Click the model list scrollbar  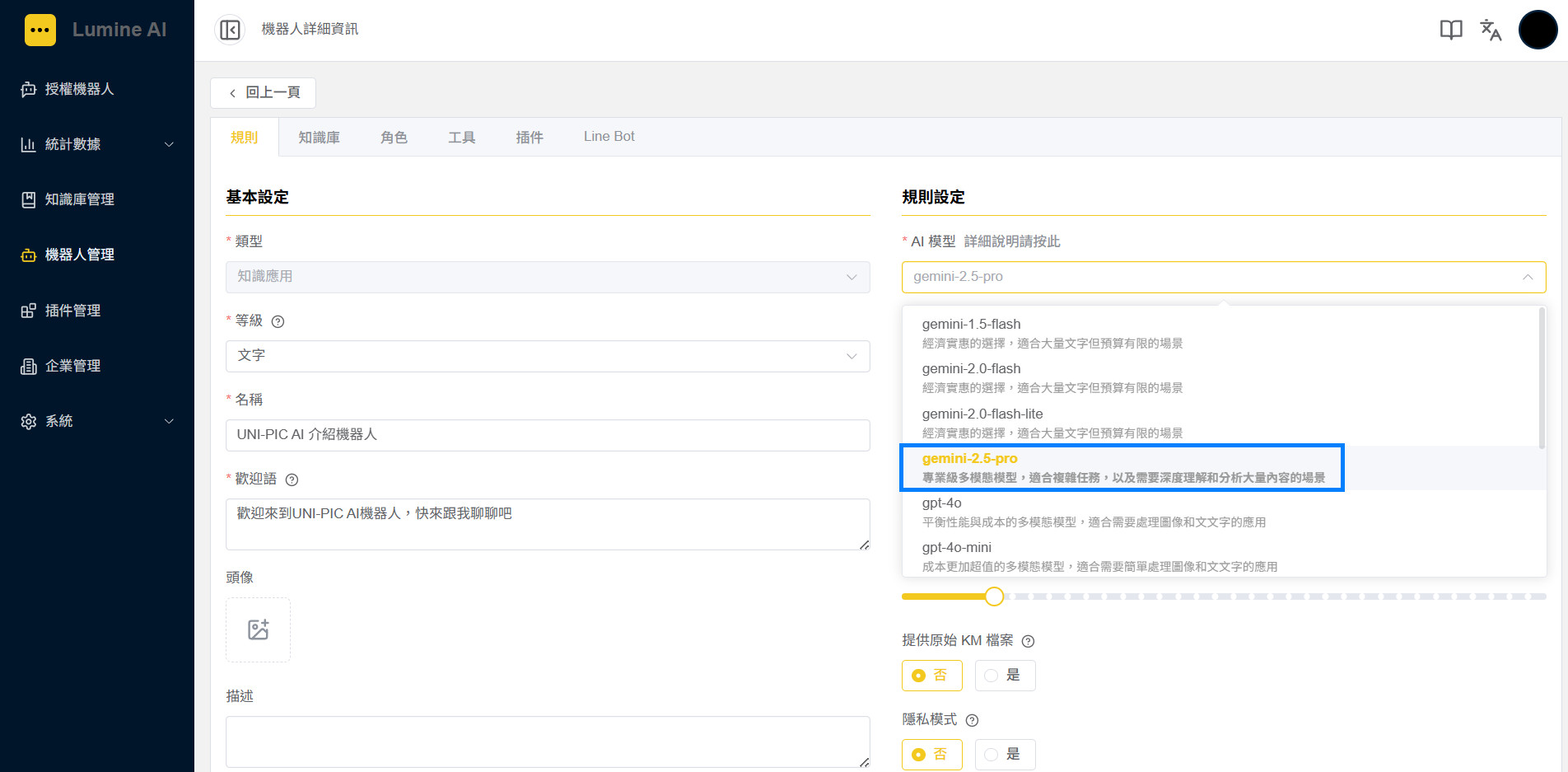coord(1542,379)
